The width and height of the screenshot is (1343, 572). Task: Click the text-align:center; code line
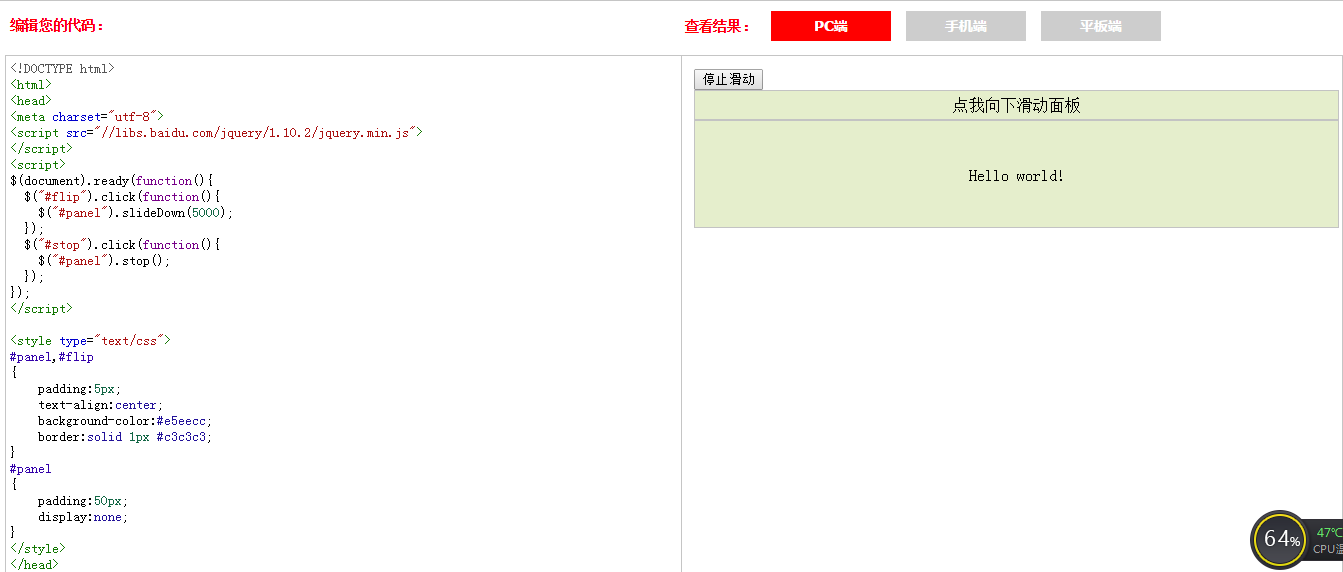[101, 405]
